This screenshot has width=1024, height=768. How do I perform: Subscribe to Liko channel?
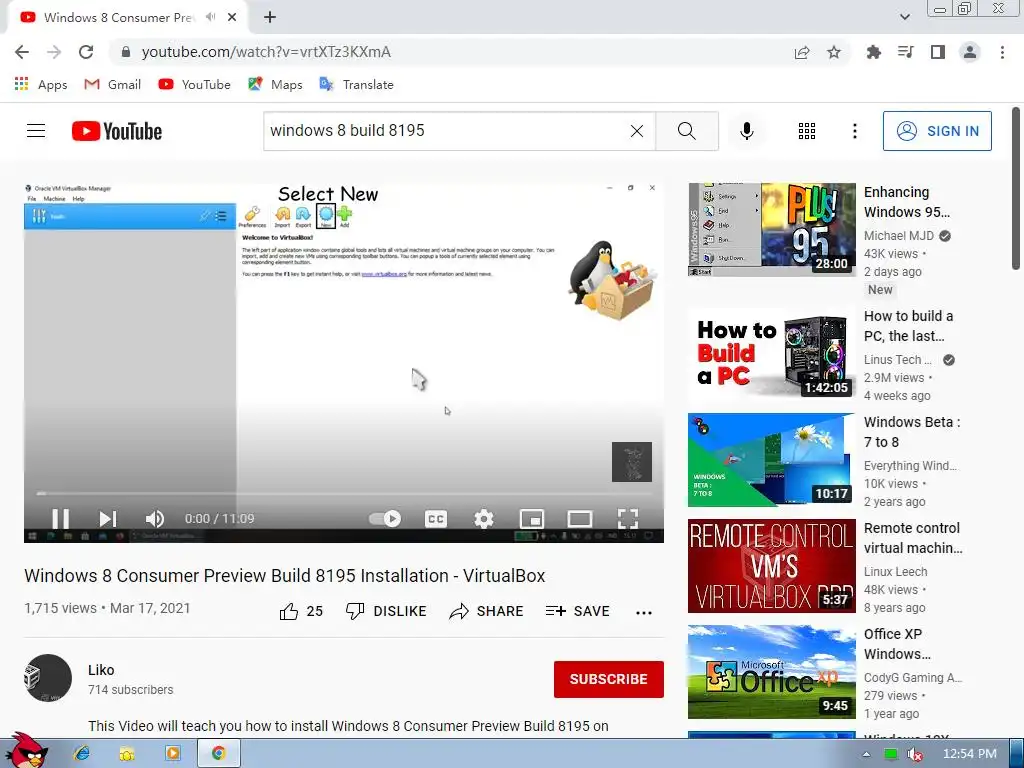609,679
